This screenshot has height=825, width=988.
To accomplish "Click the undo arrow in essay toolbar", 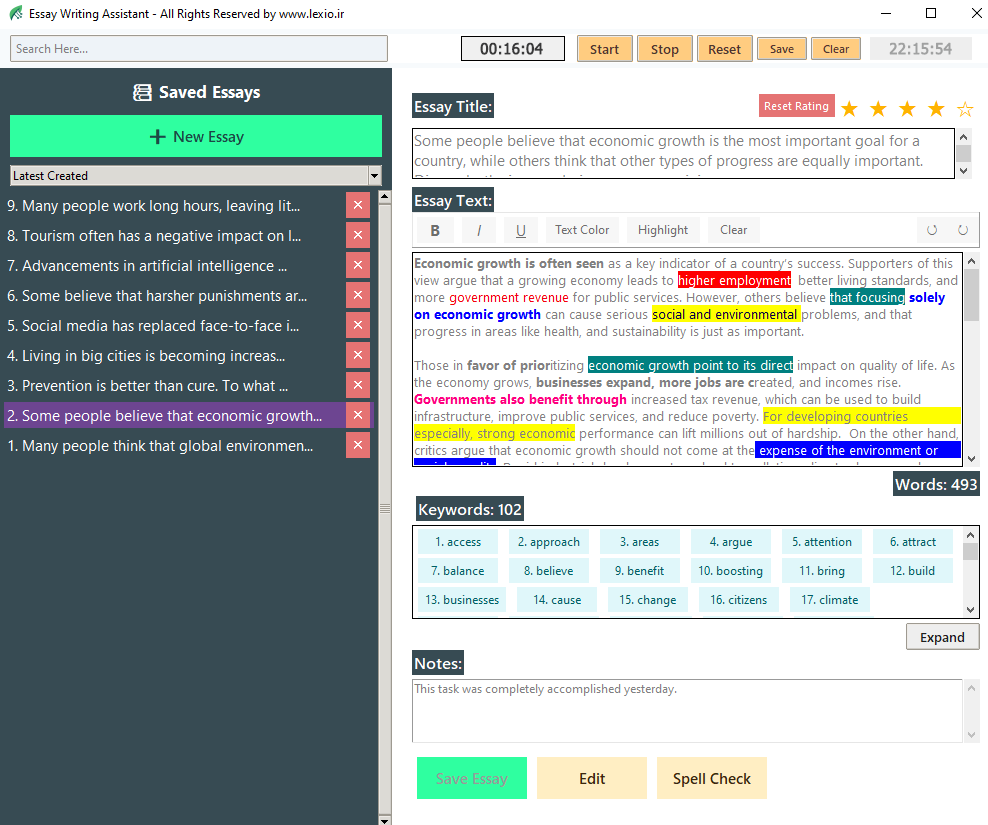I will point(932,230).
